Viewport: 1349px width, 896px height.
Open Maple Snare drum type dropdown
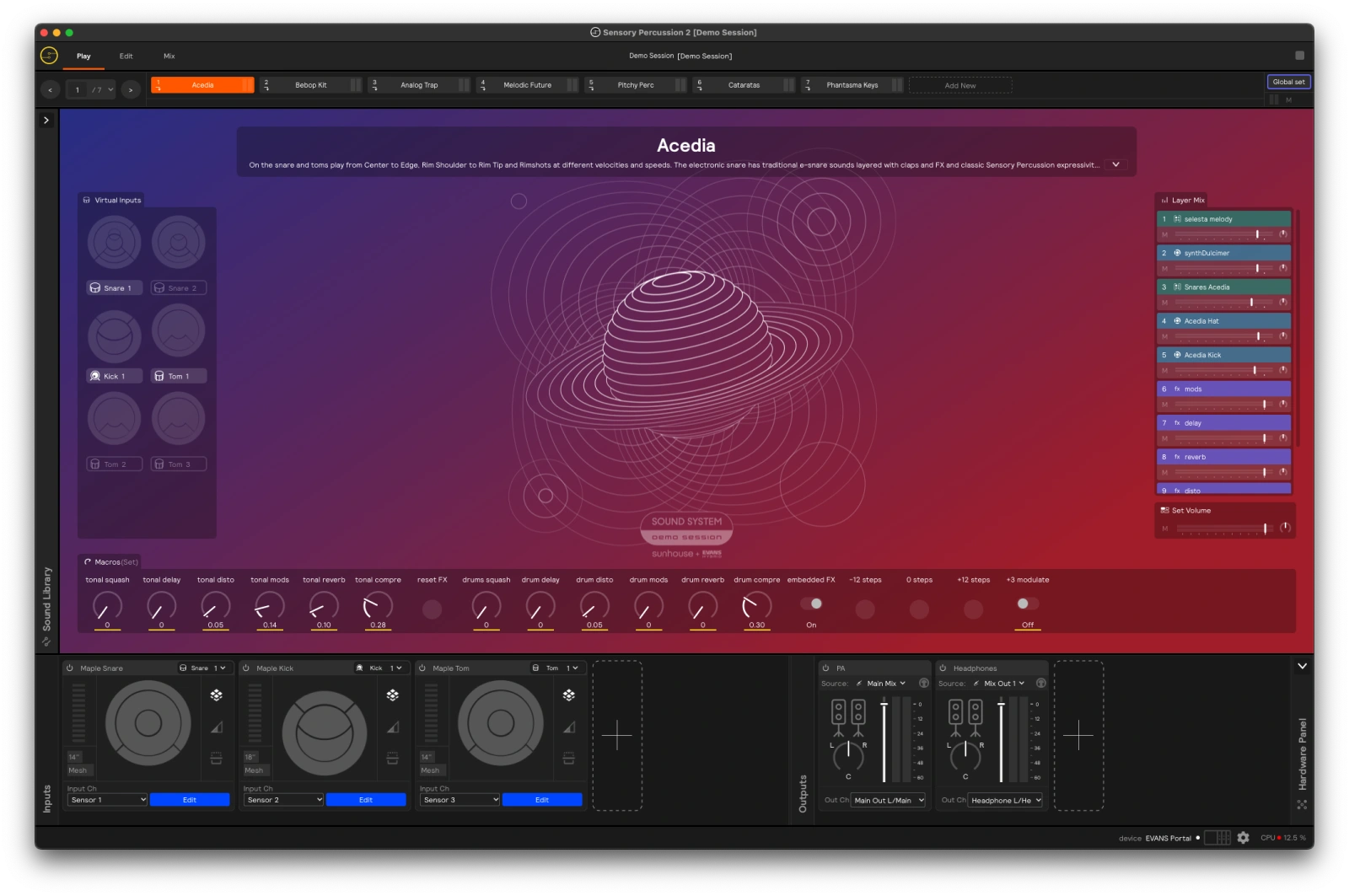pos(203,668)
